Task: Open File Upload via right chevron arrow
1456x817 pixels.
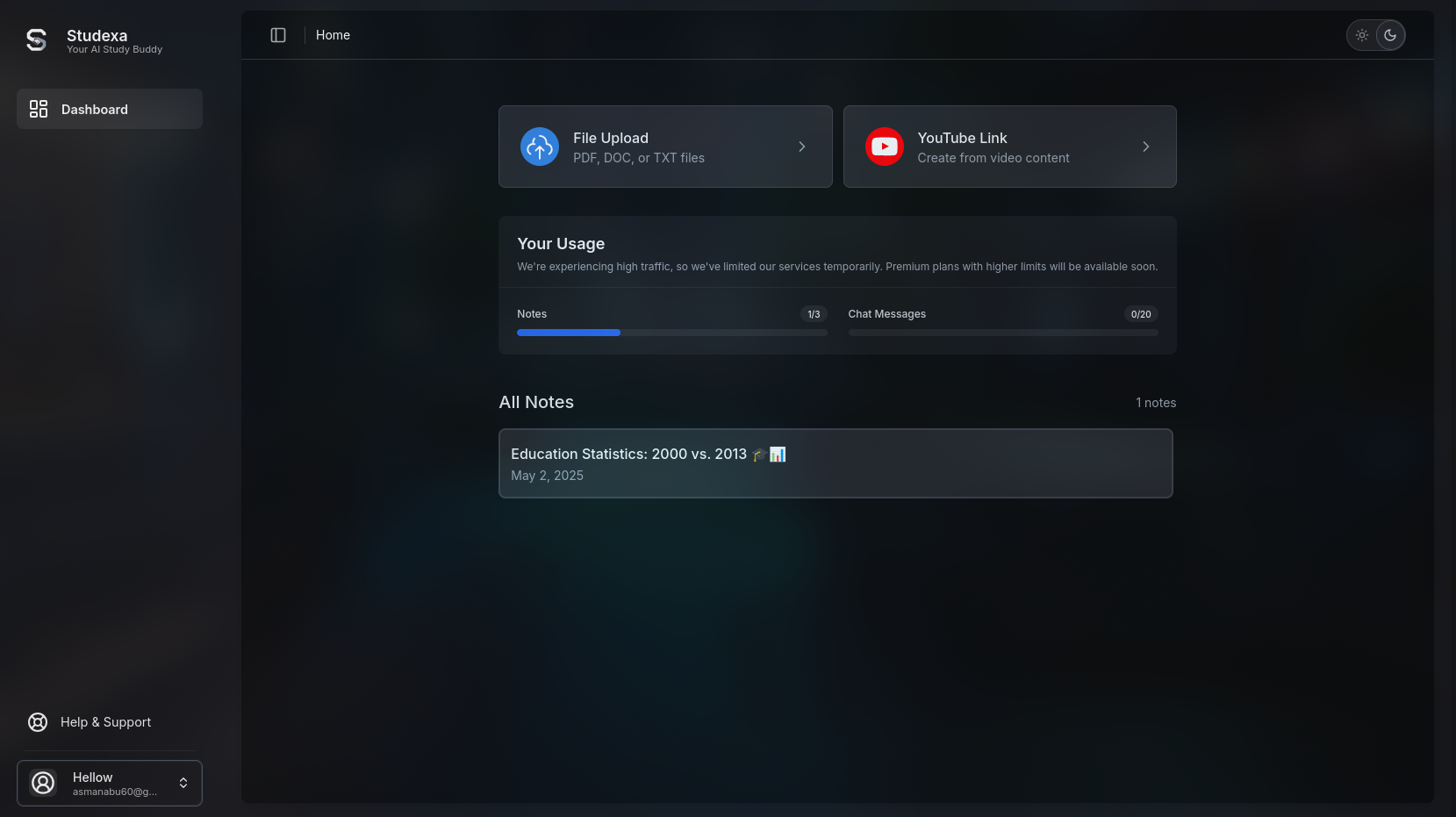Action: pos(801,147)
